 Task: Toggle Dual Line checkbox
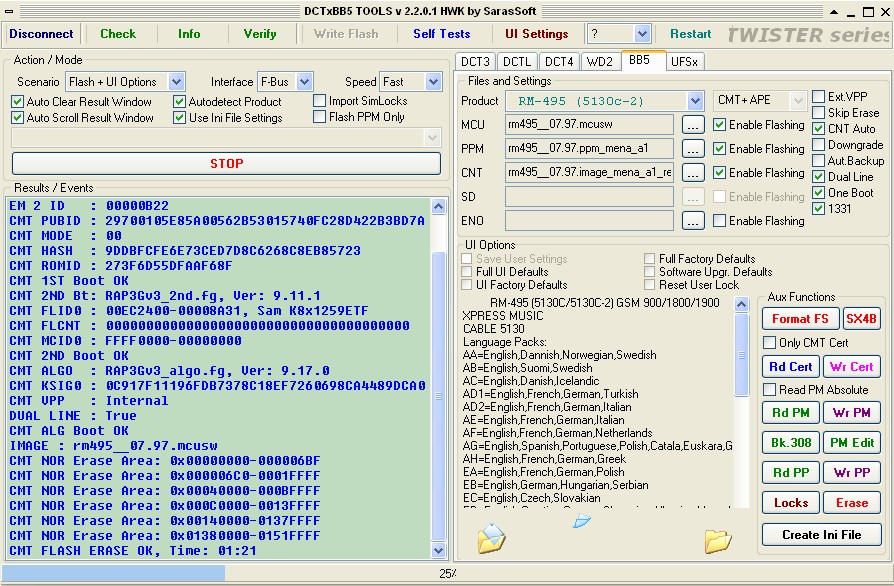(x=819, y=177)
